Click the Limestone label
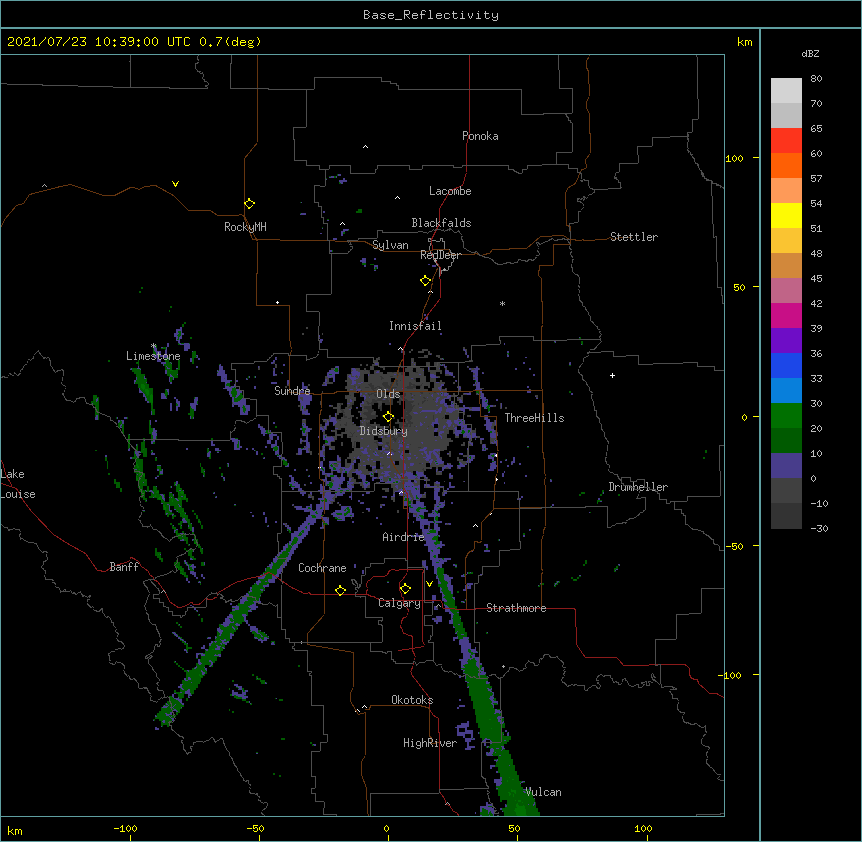 point(153,356)
